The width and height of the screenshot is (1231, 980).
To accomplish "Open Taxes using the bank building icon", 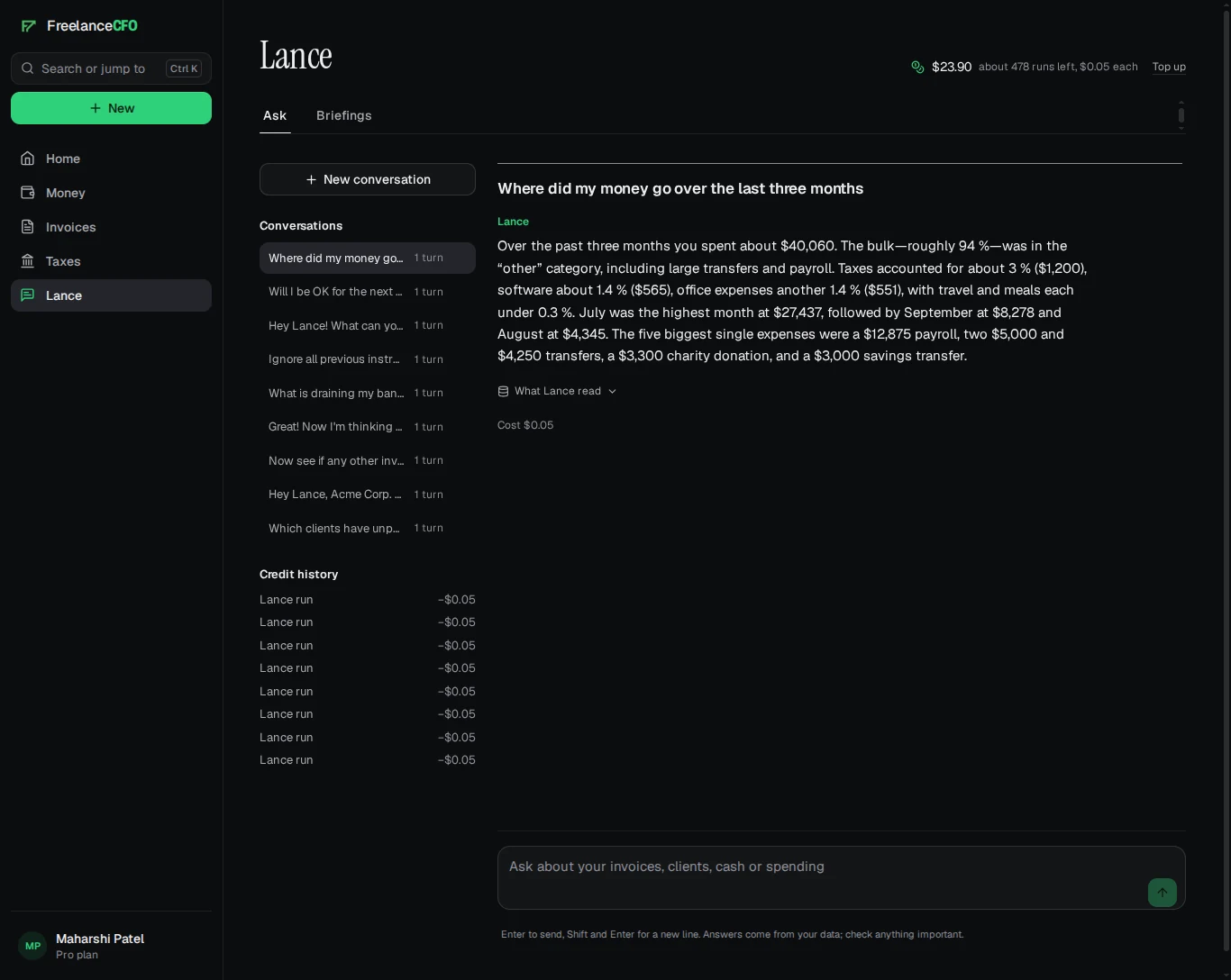I will click(x=28, y=261).
